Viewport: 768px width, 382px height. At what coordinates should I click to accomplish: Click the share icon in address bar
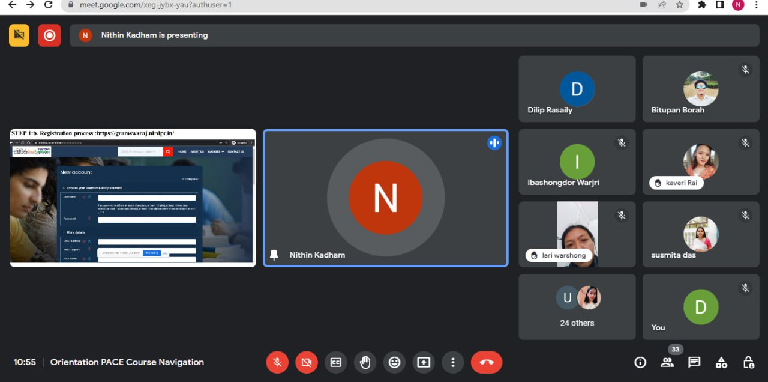(662, 4)
